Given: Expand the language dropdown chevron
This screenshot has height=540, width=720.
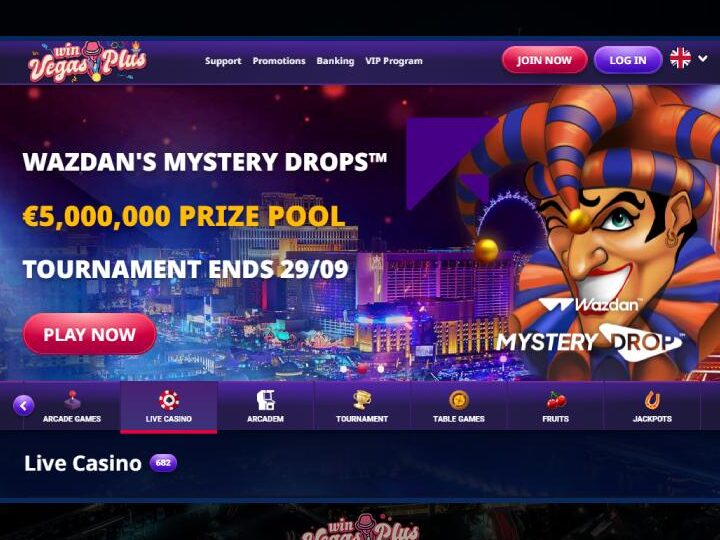Looking at the screenshot, I should [x=703, y=58].
